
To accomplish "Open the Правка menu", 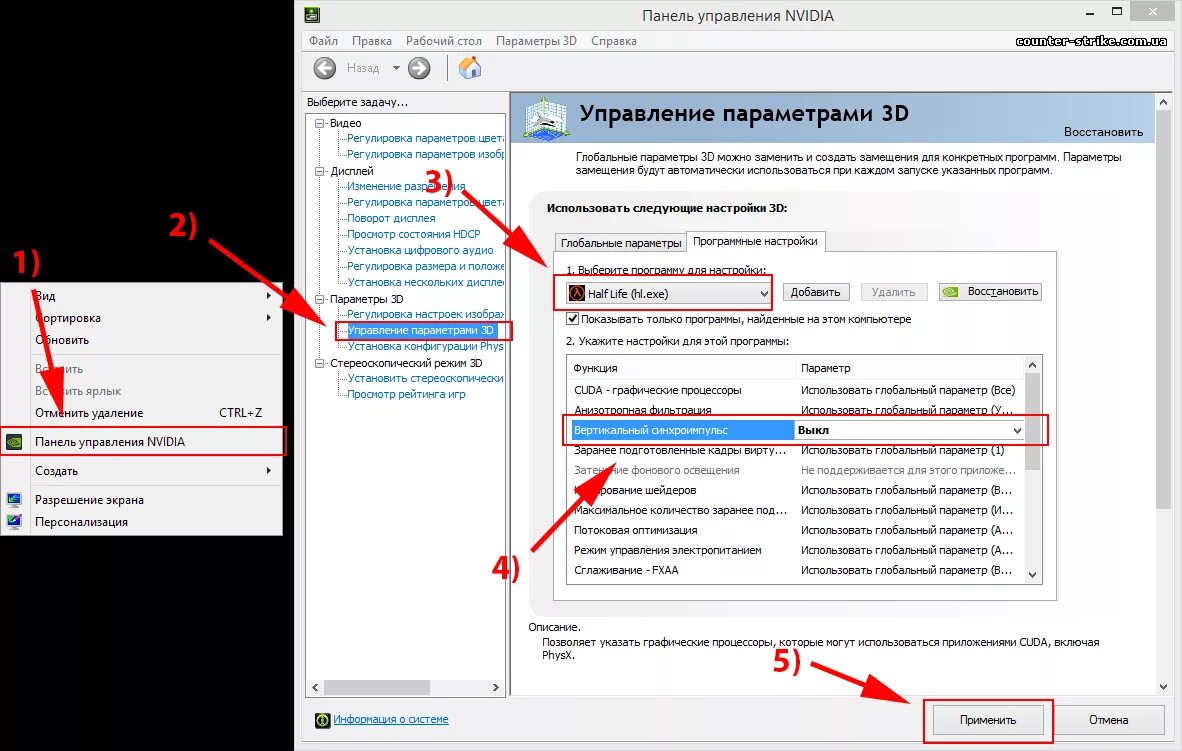I will tap(372, 41).
